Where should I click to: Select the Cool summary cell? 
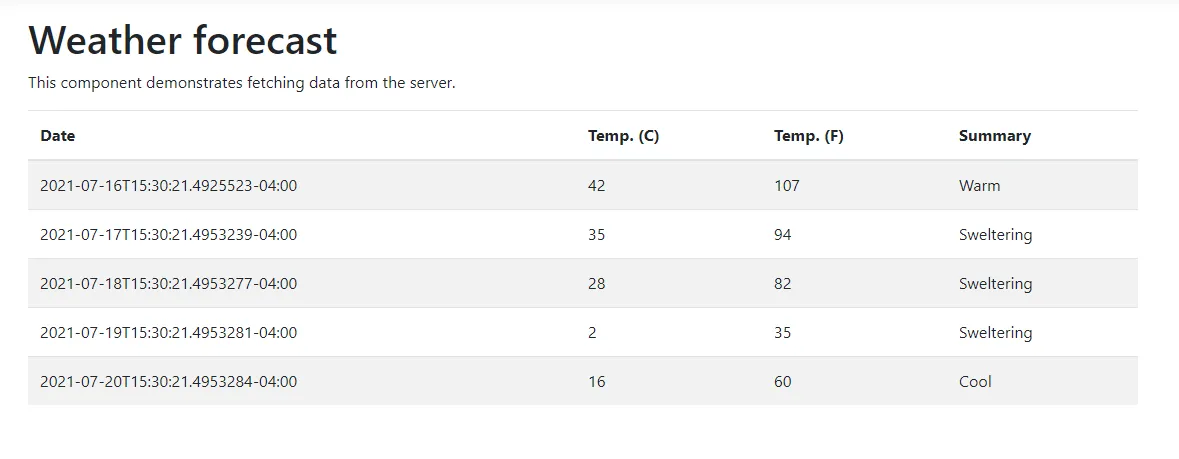975,382
